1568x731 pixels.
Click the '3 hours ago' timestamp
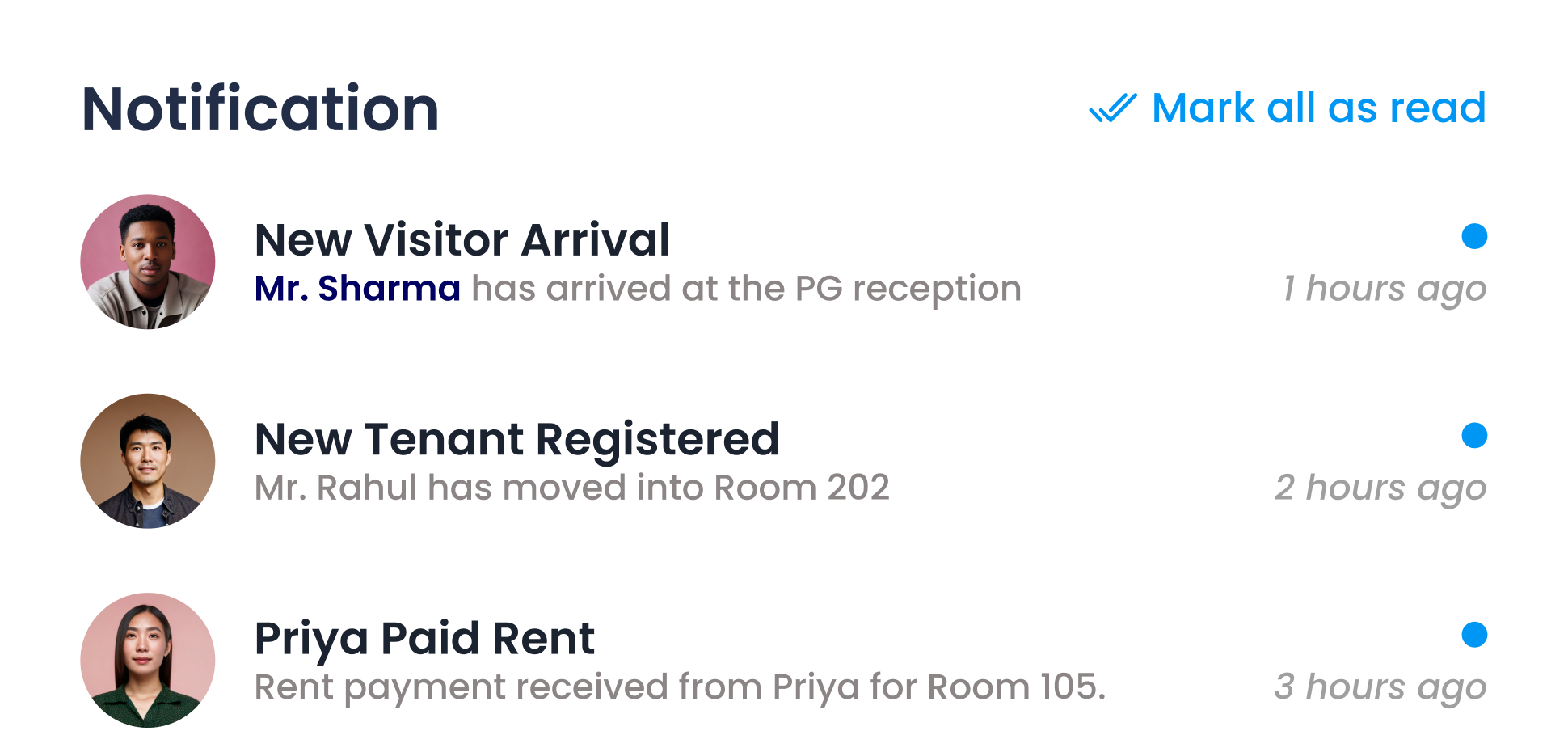tap(1380, 687)
